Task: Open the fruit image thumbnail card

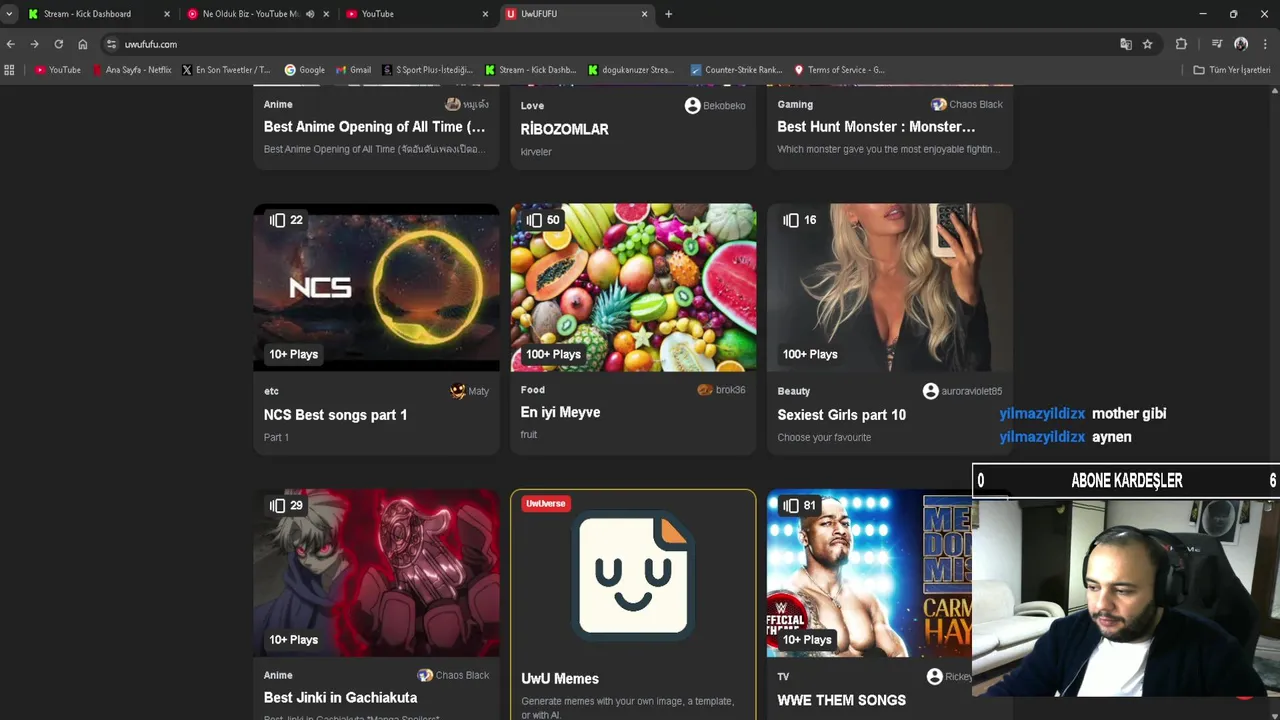Action: tap(633, 288)
